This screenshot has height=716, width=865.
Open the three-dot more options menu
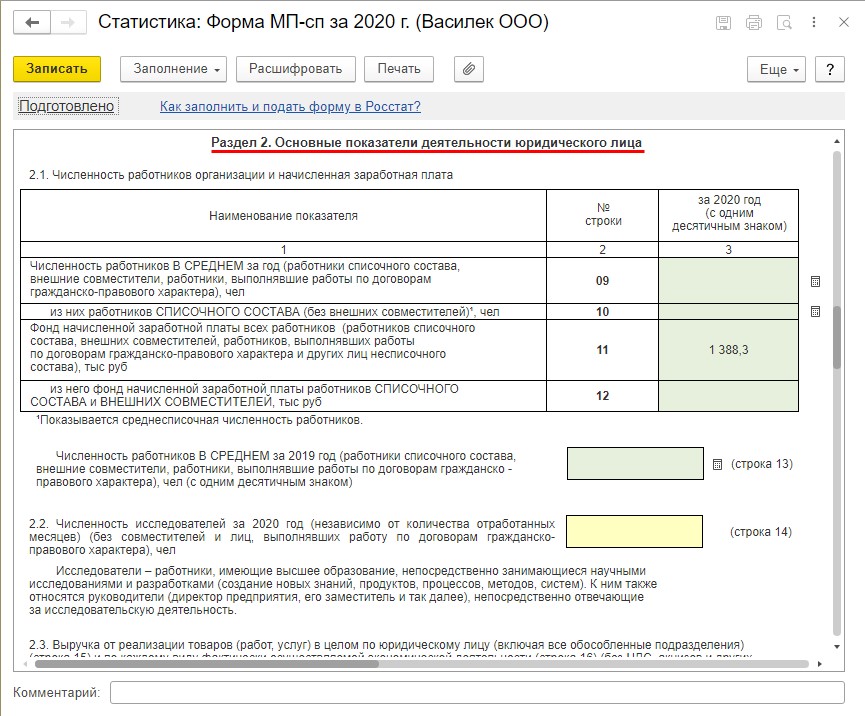pos(814,23)
